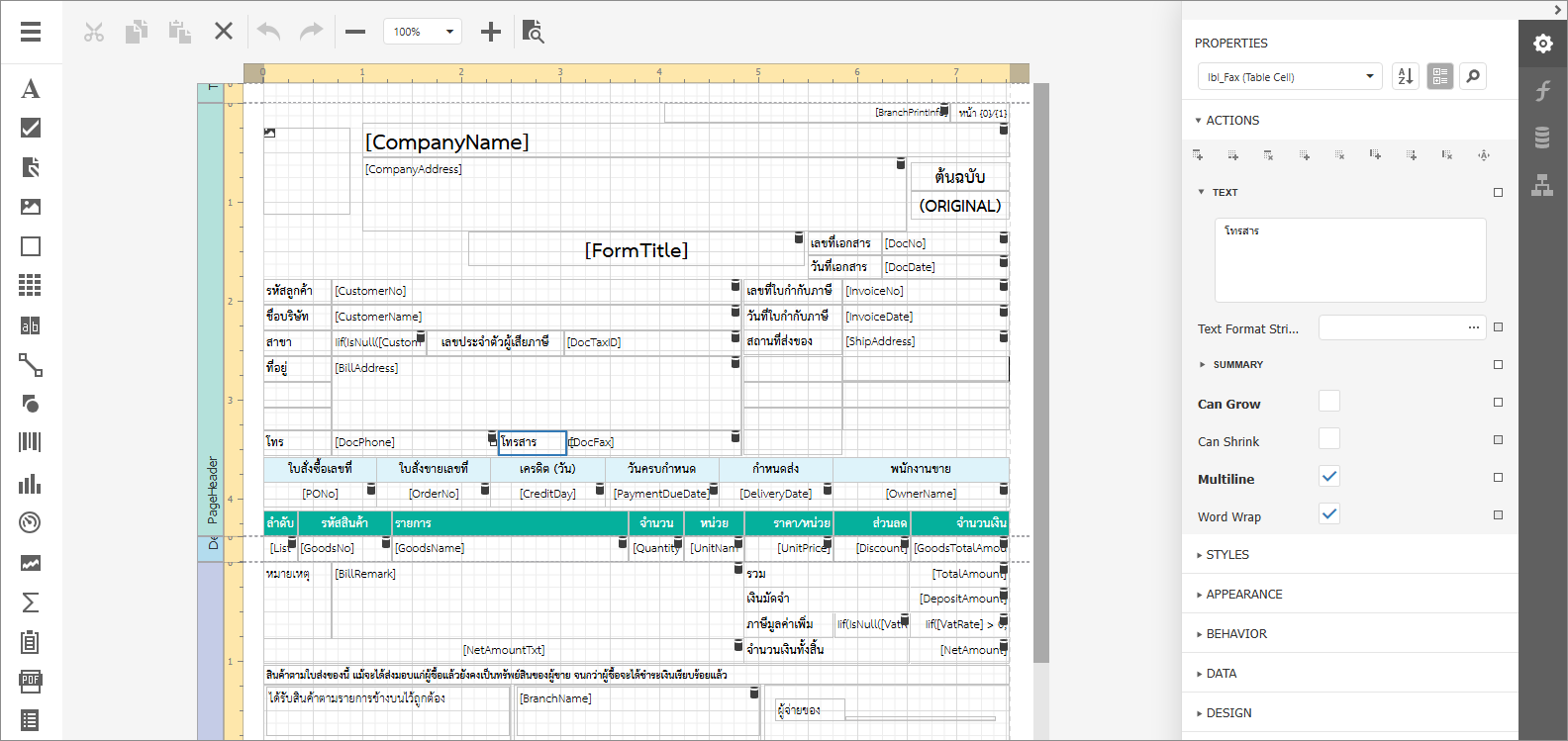Open the hamburger menu

[31, 32]
